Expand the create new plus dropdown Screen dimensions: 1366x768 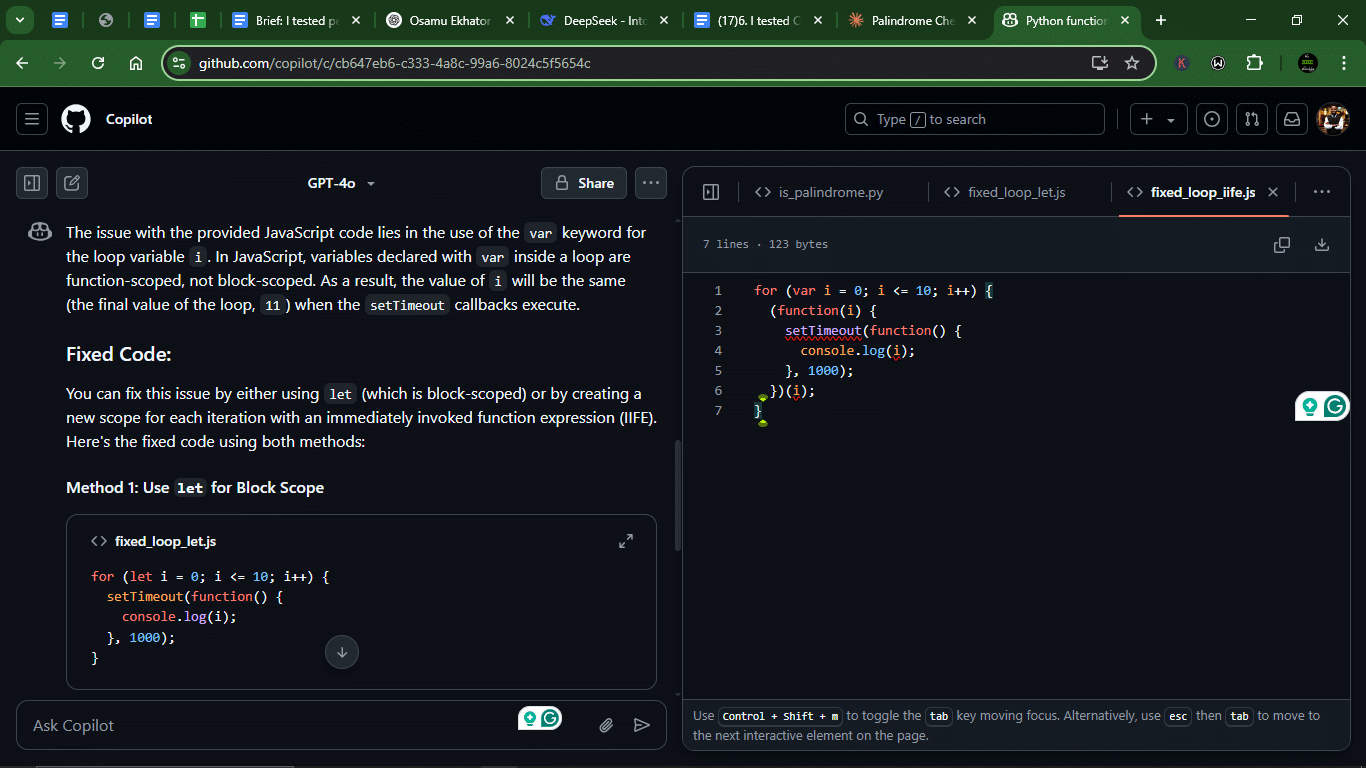click(x=1159, y=119)
